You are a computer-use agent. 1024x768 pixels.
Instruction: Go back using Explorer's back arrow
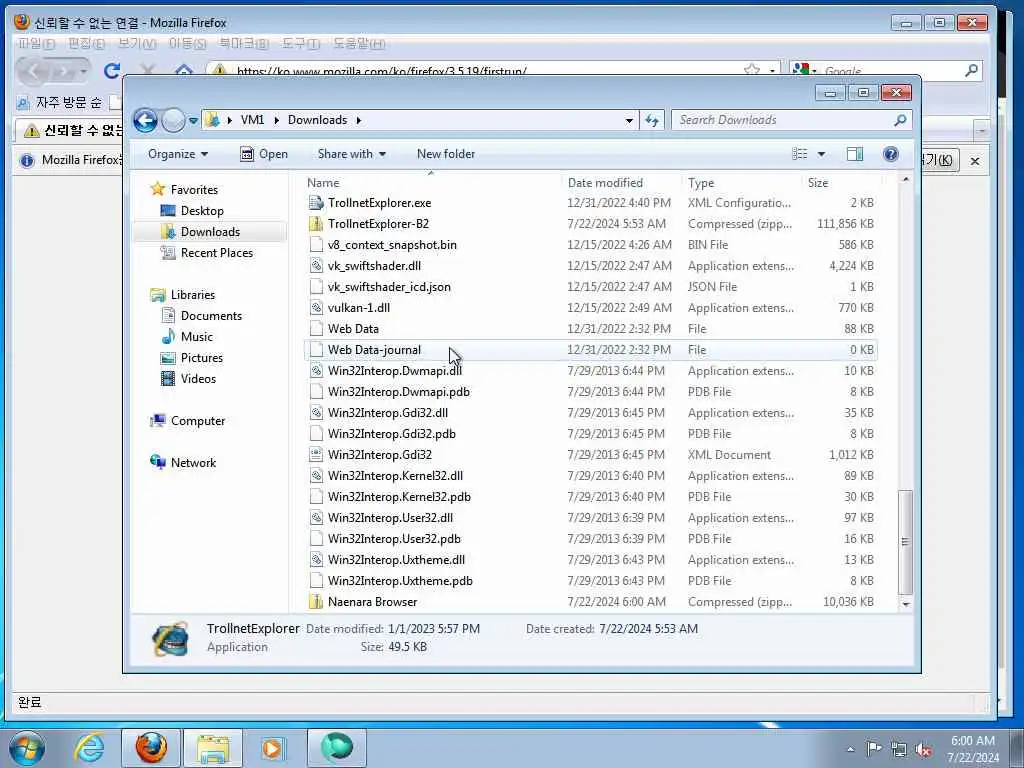click(145, 120)
